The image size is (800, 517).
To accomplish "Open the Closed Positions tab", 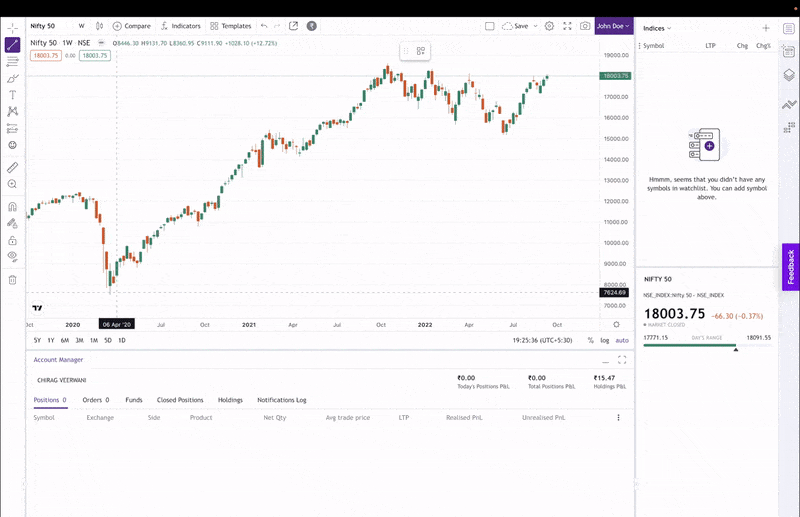I will tap(180, 400).
